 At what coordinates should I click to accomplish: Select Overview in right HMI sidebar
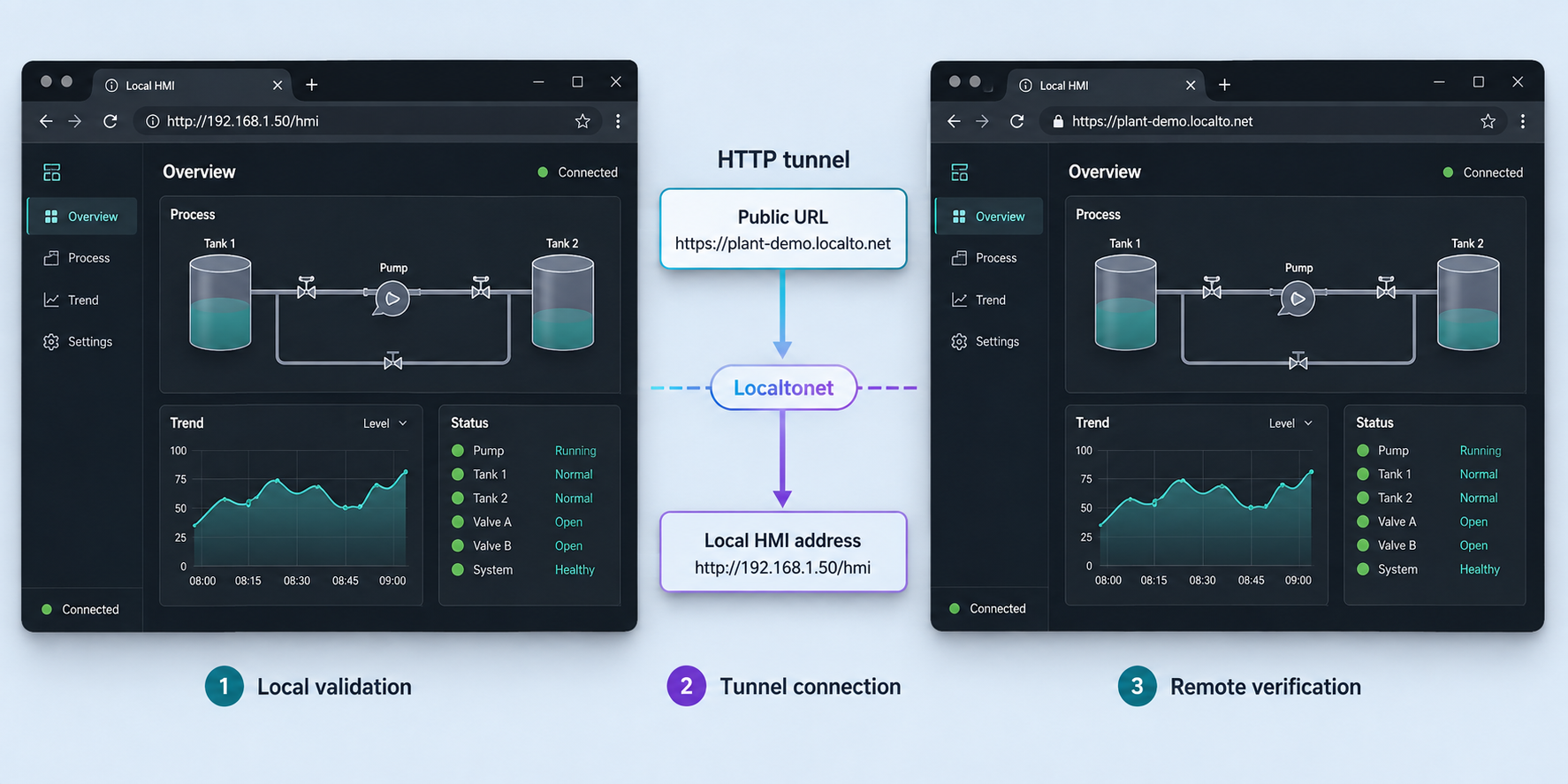[989, 217]
